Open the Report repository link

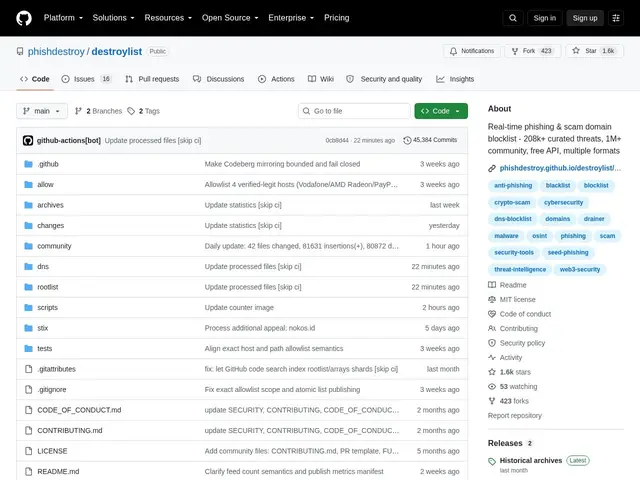coord(514,416)
